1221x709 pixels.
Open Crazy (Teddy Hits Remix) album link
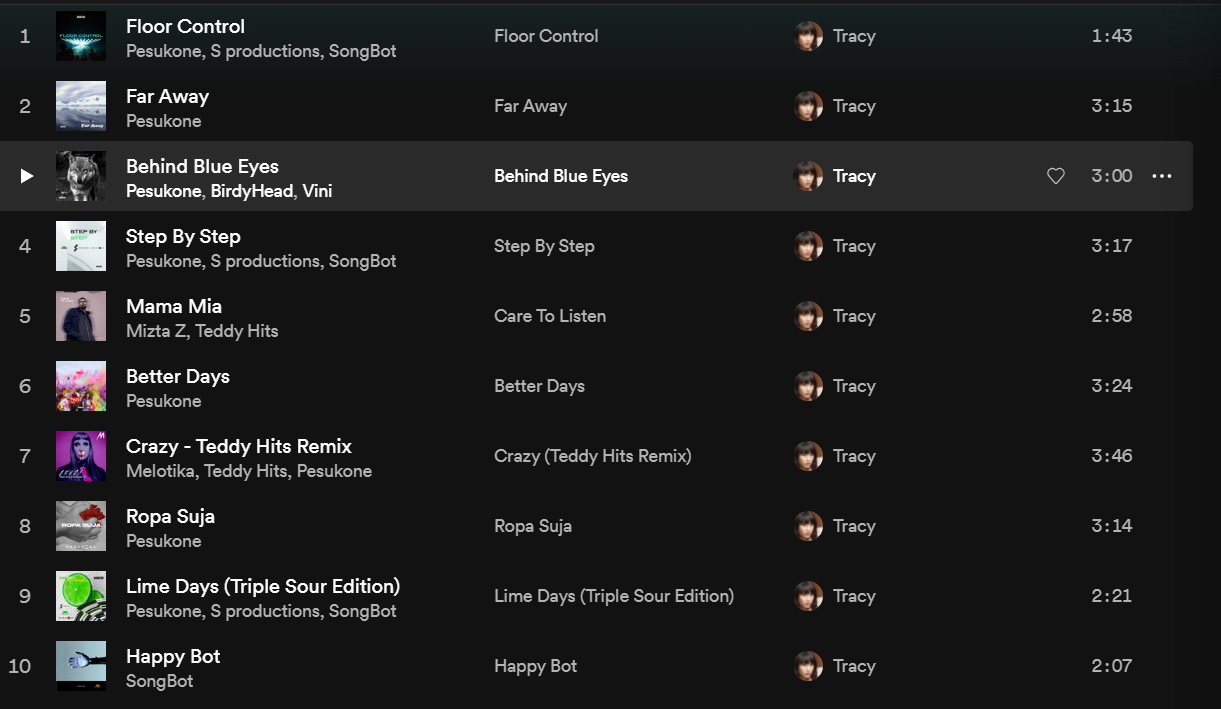click(593, 456)
